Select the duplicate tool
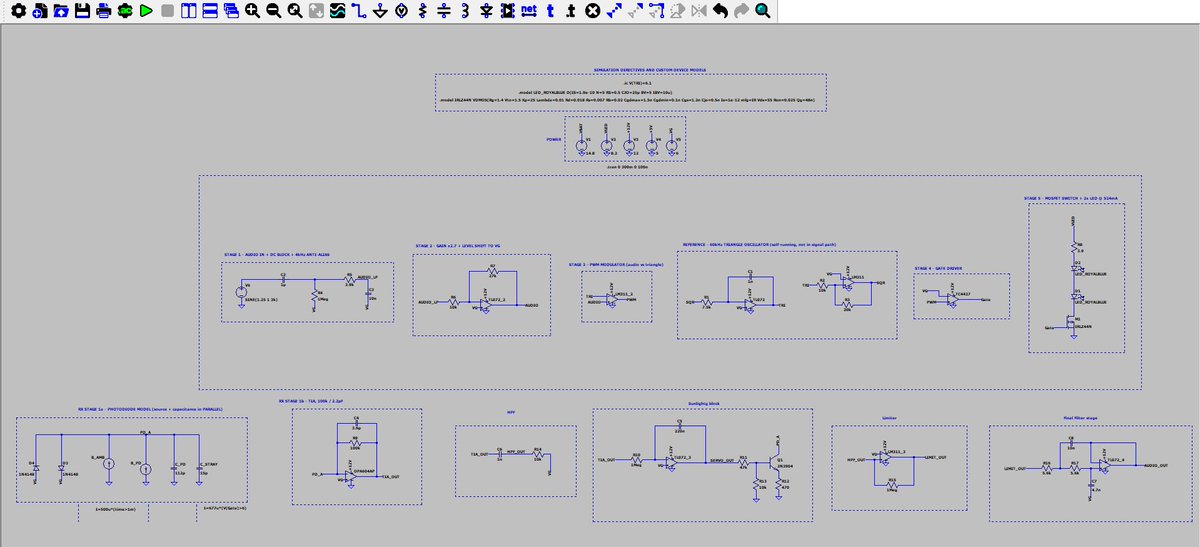 [x=613, y=11]
